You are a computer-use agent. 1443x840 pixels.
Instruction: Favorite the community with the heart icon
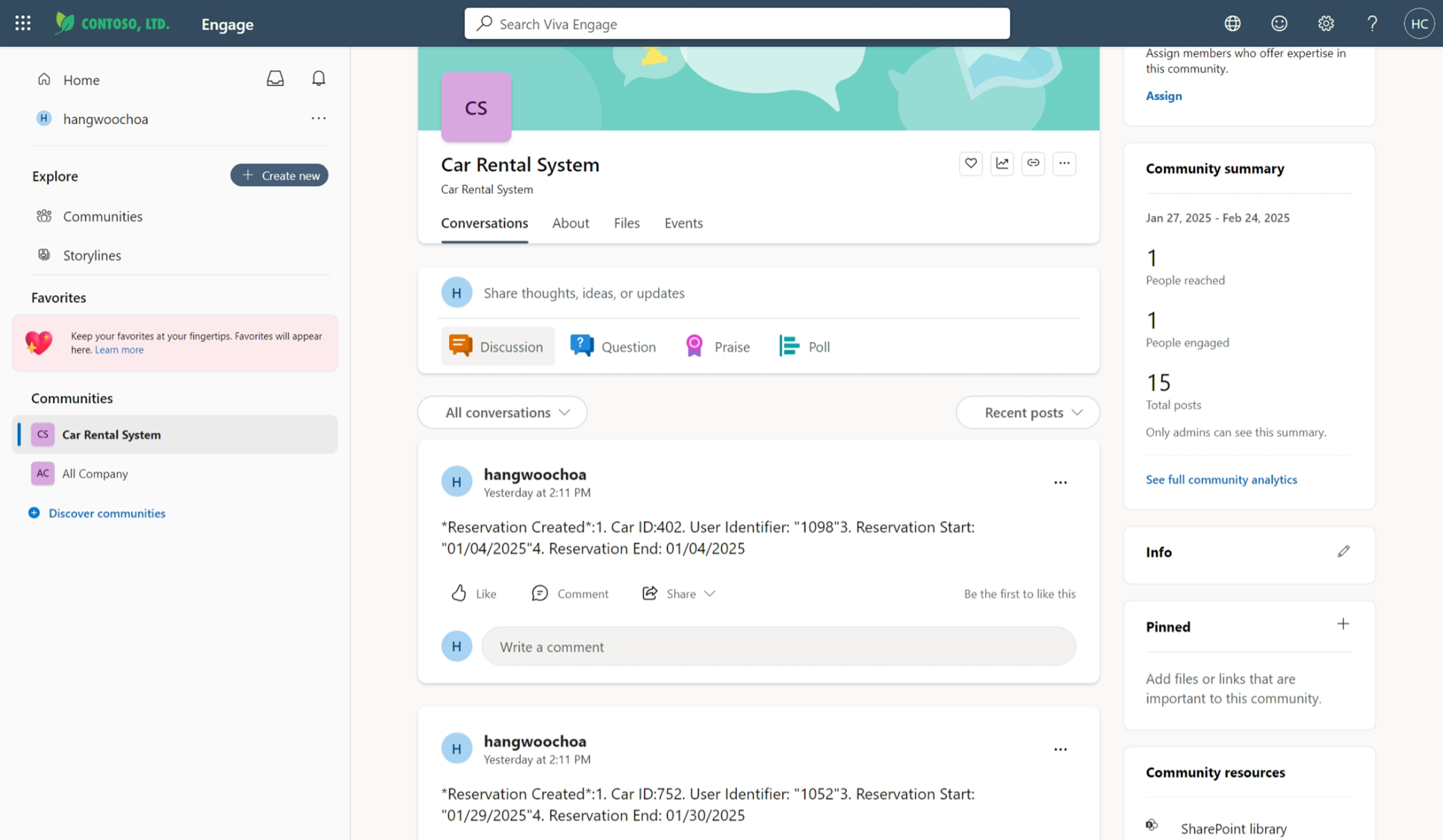(x=970, y=163)
